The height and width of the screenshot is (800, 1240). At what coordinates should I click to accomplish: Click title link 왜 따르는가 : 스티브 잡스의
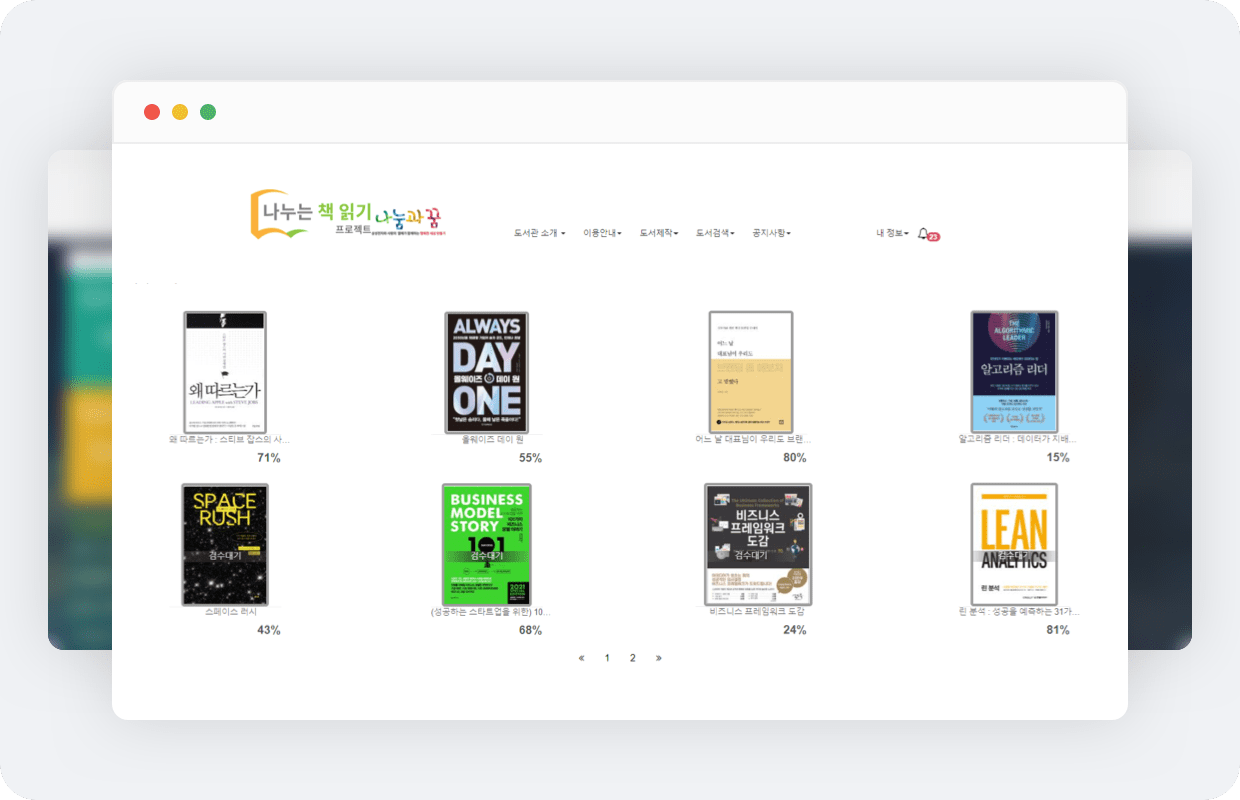coord(229,439)
